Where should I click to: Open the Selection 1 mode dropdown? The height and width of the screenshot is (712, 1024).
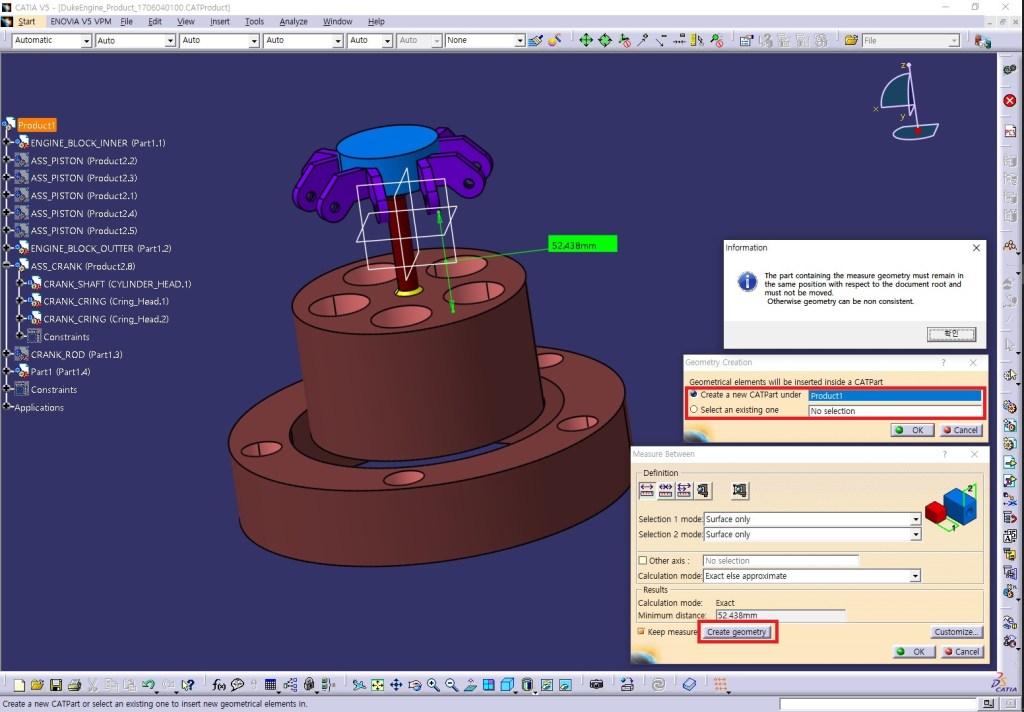tap(915, 519)
